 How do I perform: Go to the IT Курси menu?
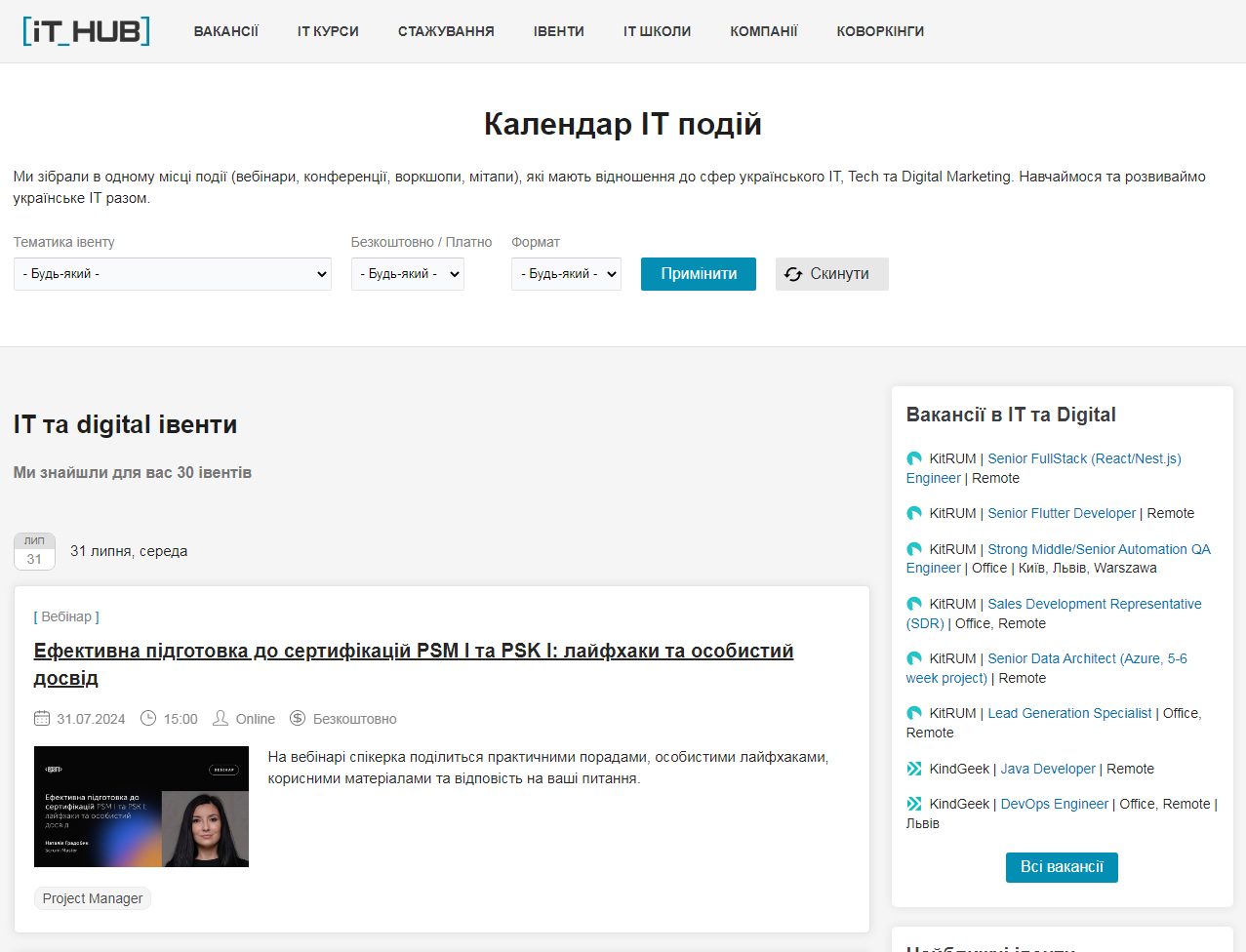[328, 31]
